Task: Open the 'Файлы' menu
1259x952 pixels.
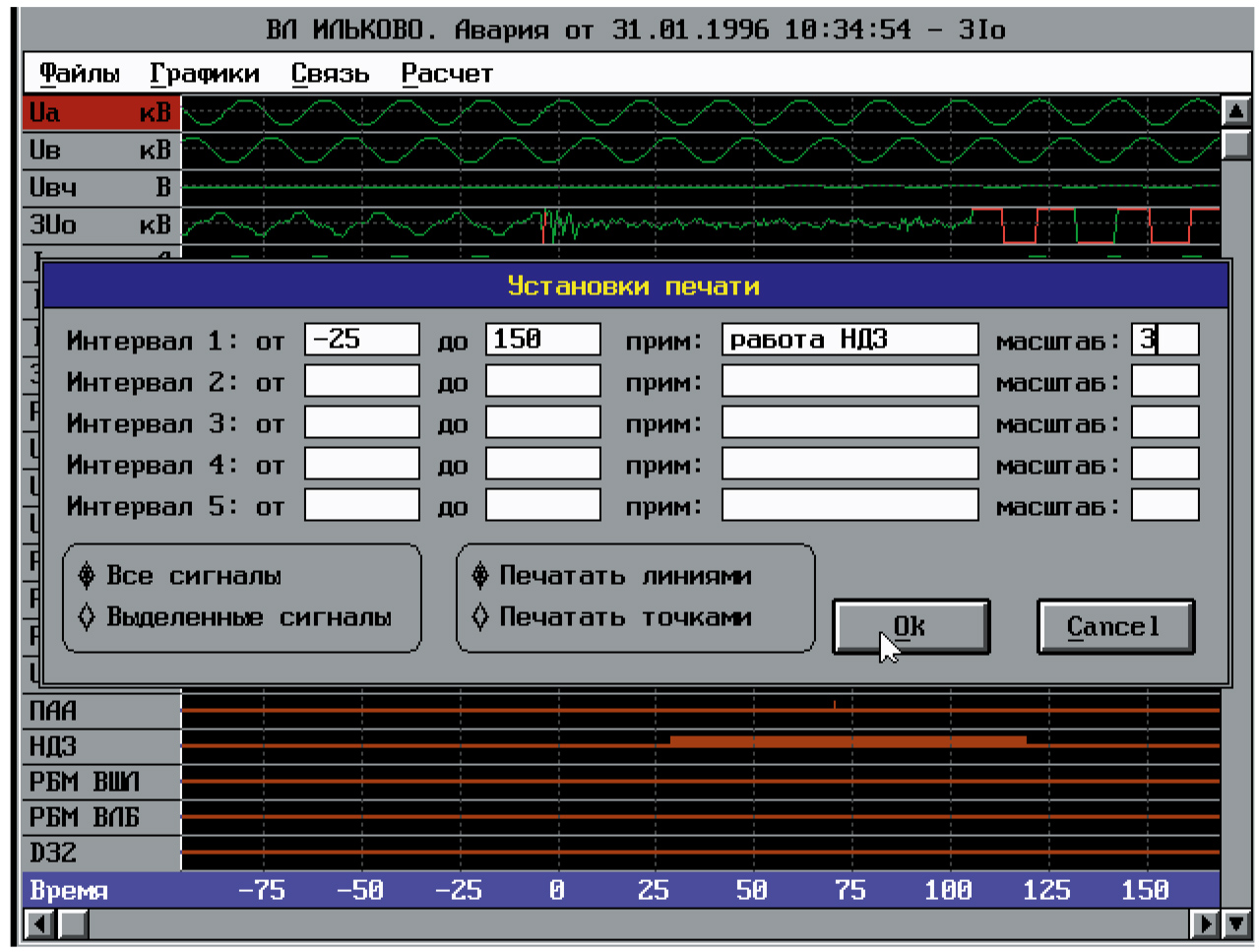Action: (x=79, y=74)
